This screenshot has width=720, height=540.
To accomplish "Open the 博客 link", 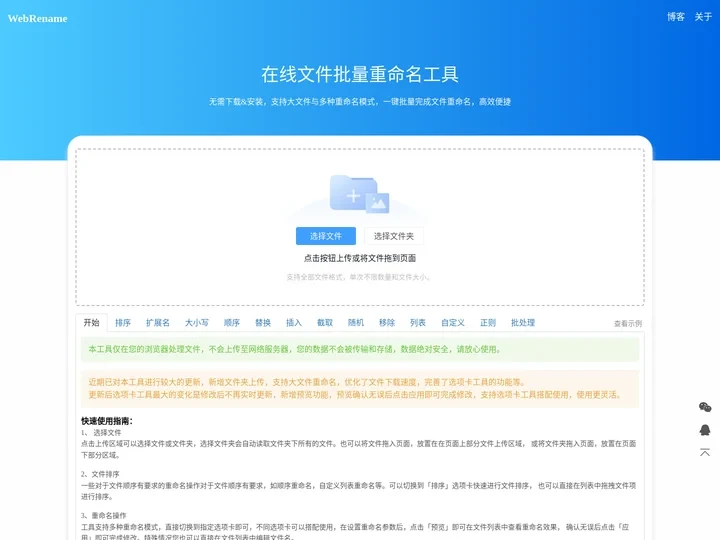I will (676, 17).
